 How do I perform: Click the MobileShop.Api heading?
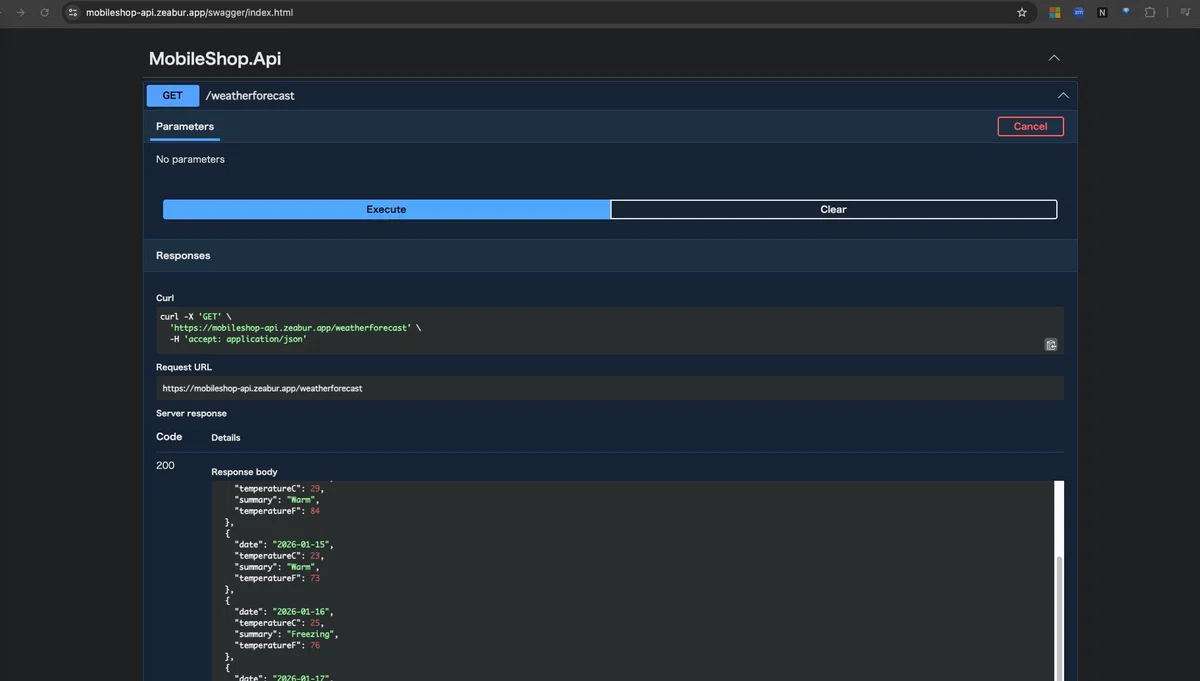pyautogui.click(x=215, y=59)
